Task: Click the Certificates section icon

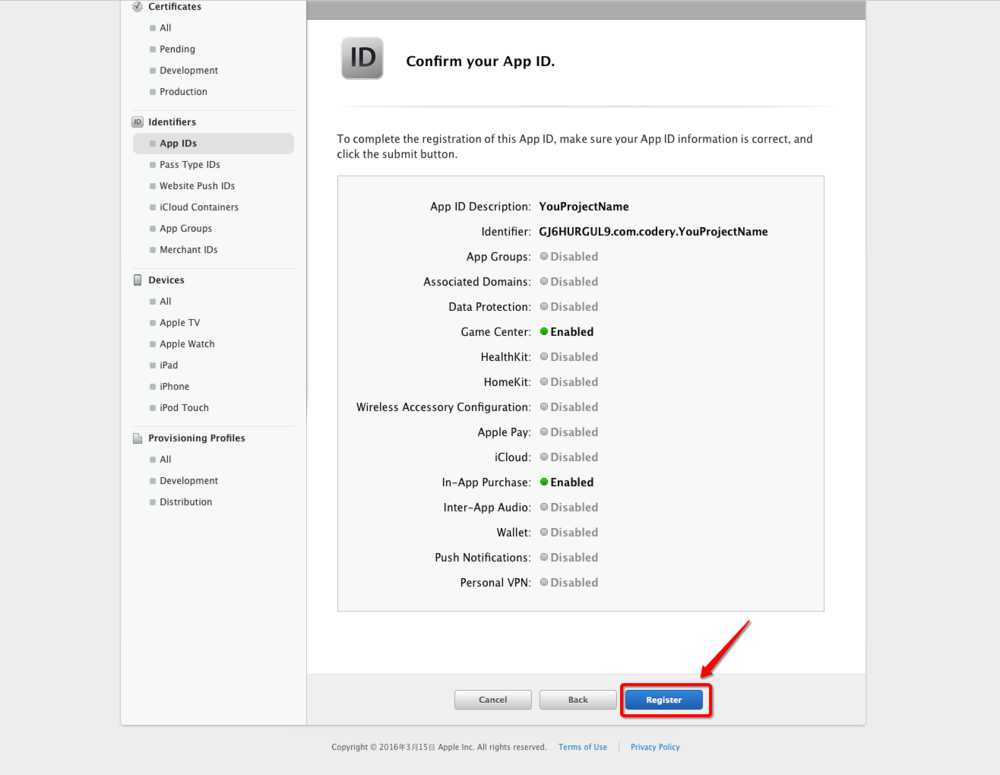Action: [137, 6]
